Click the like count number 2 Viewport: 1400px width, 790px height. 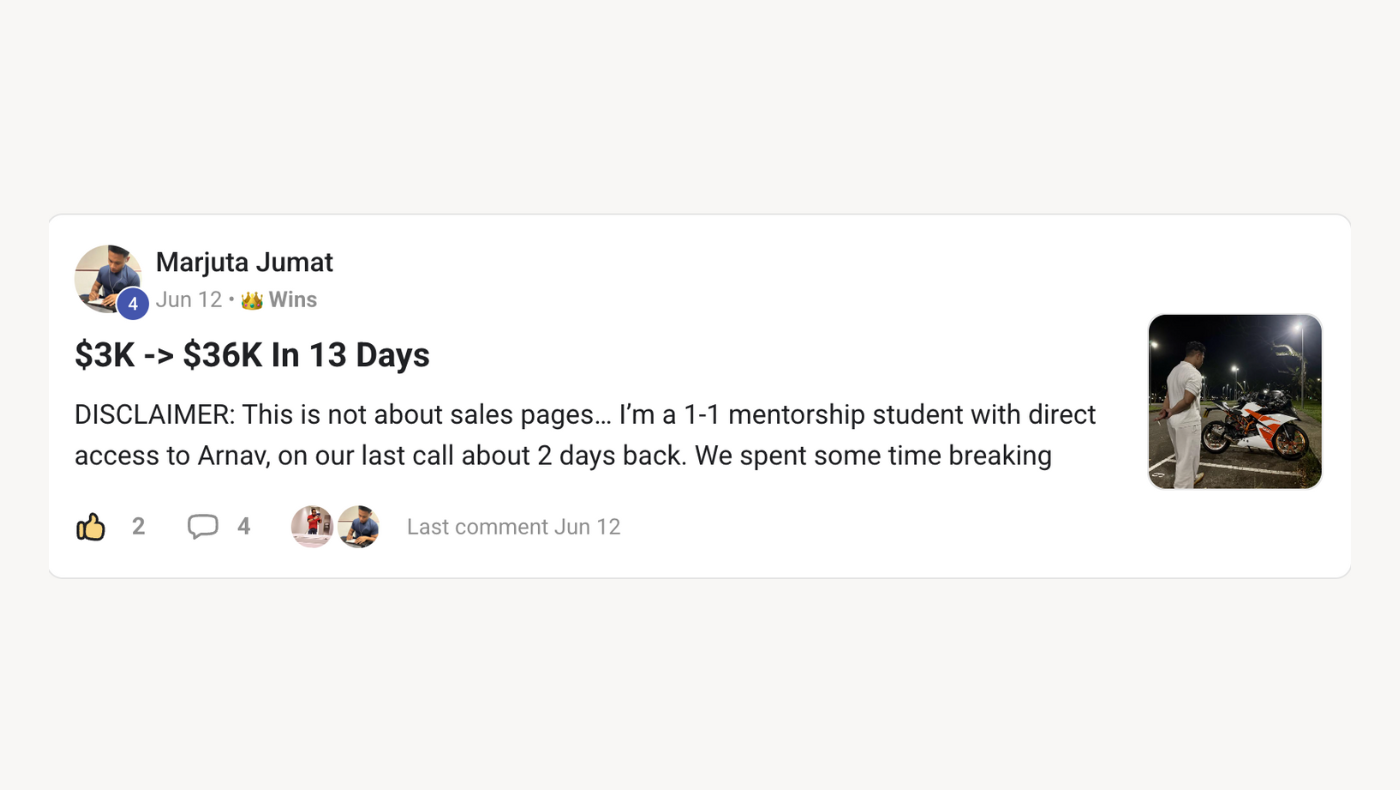pyautogui.click(x=139, y=527)
